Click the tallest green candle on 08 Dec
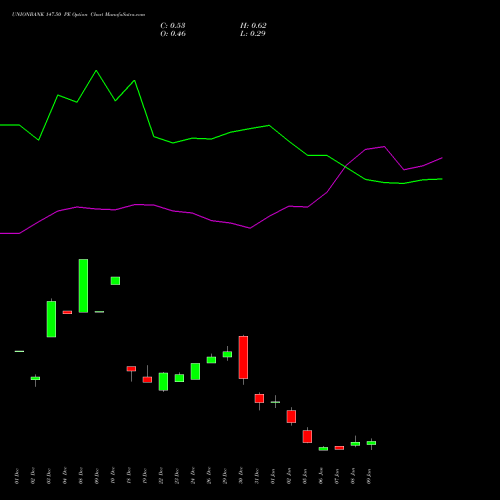This screenshot has width=500, height=500. pyautogui.click(x=83, y=286)
